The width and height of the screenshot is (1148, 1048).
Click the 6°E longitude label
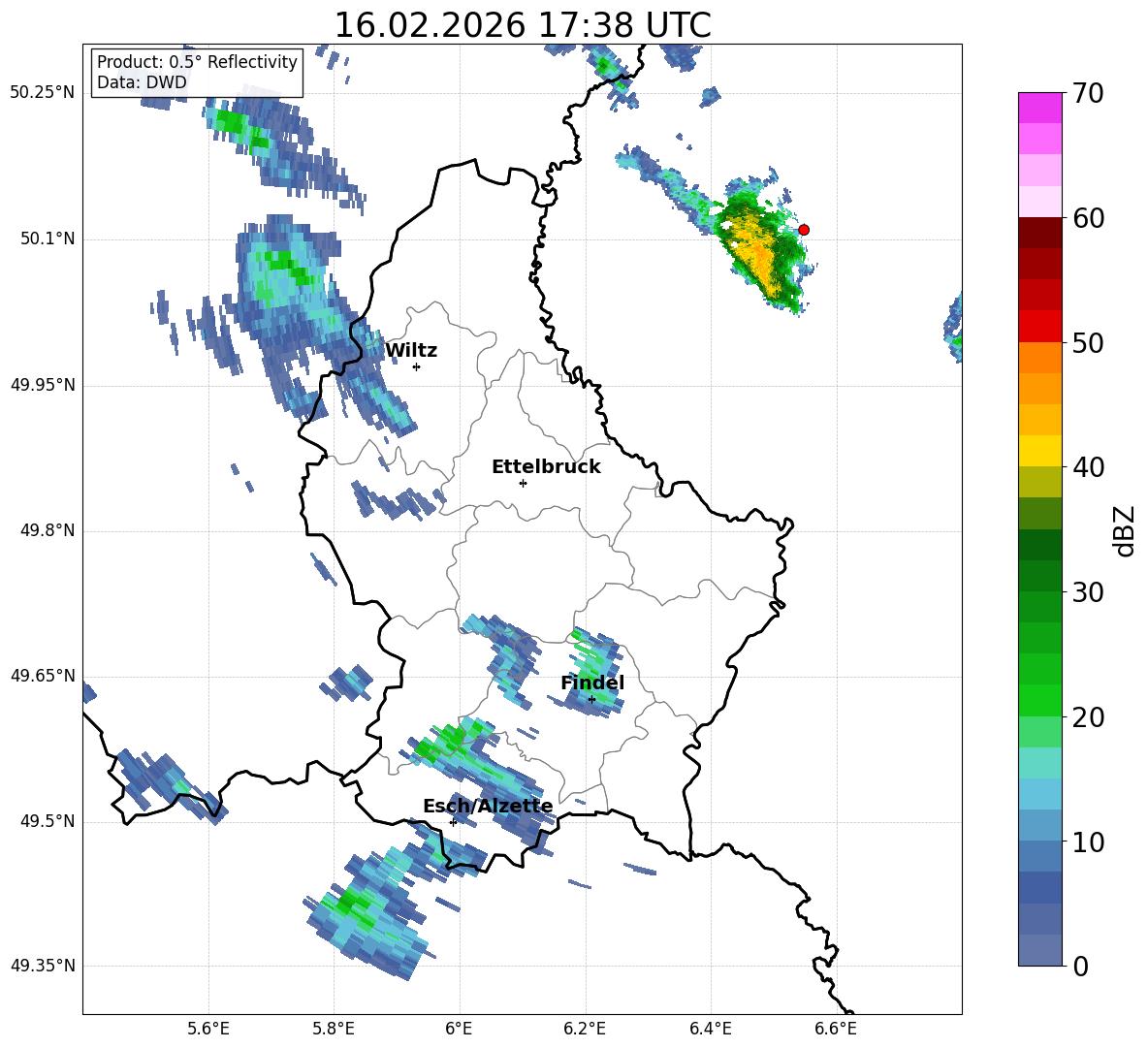tap(459, 1029)
